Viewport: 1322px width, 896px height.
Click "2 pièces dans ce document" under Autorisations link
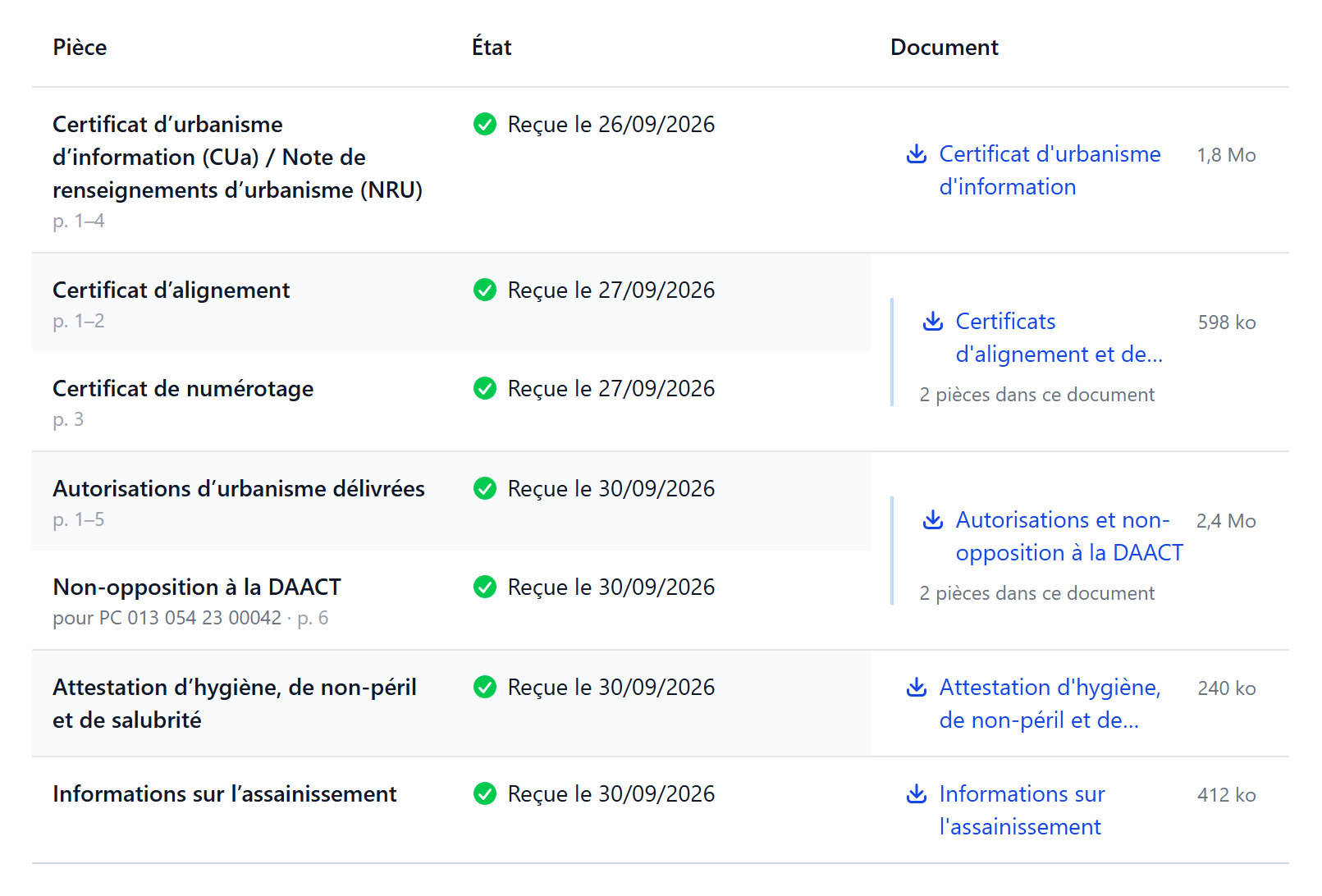[1037, 594]
